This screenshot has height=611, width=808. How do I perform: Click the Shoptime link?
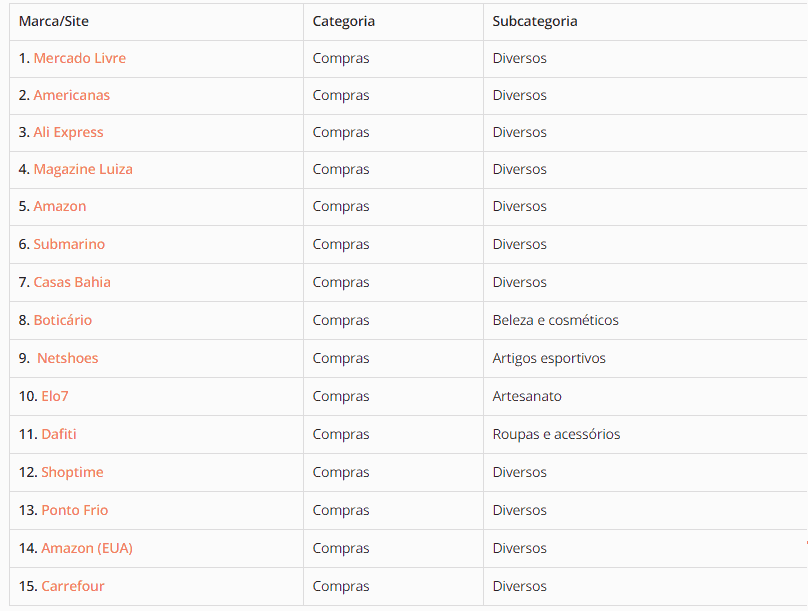coord(72,472)
